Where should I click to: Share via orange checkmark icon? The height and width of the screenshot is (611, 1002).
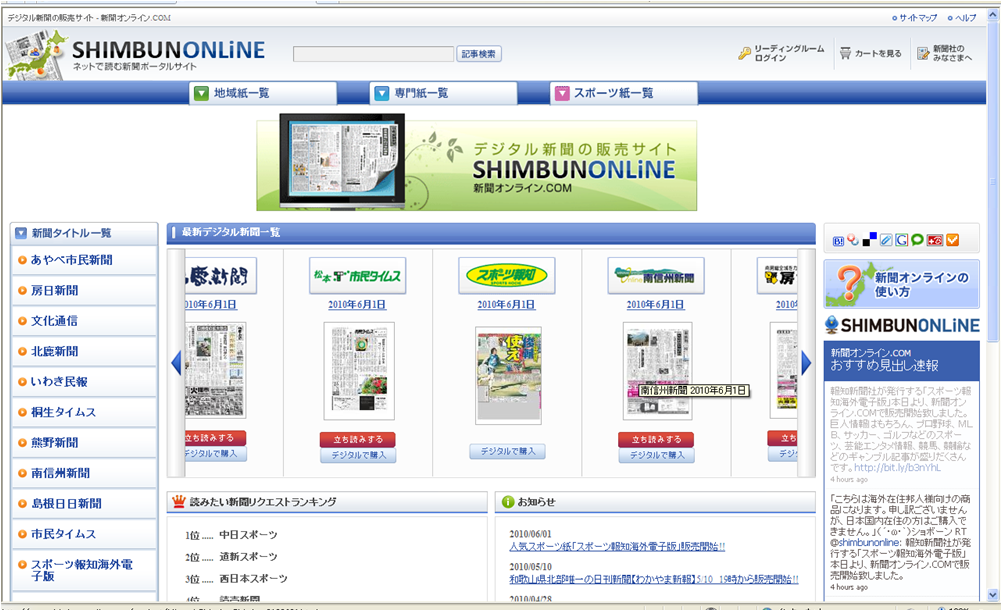952,240
